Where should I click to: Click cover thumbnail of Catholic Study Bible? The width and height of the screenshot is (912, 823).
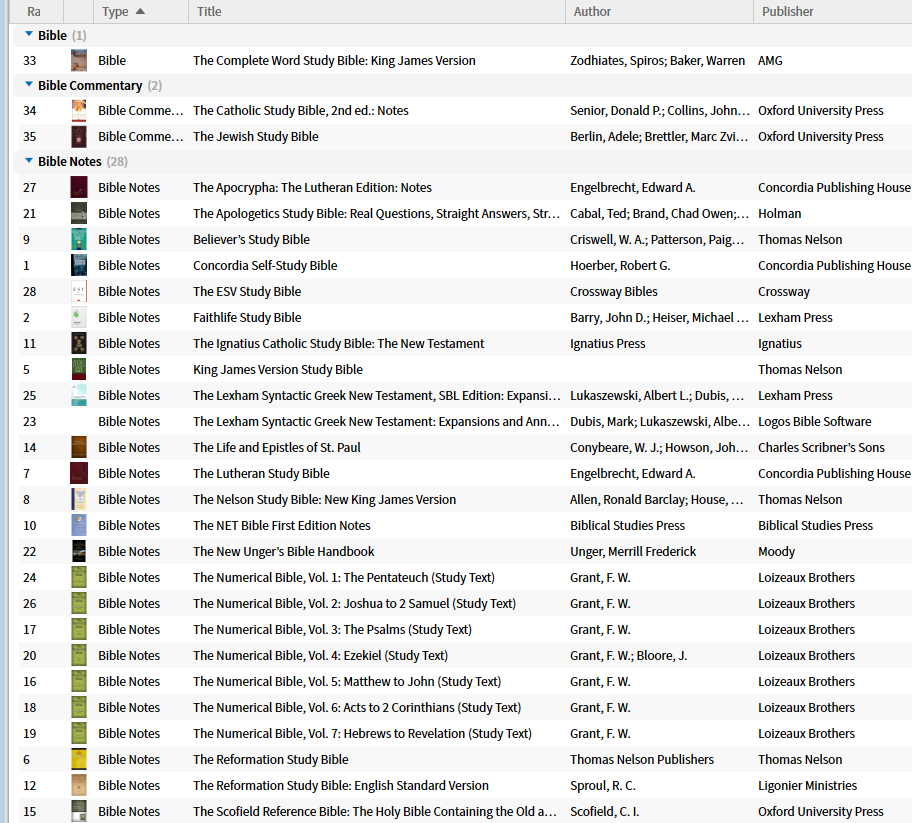click(79, 111)
